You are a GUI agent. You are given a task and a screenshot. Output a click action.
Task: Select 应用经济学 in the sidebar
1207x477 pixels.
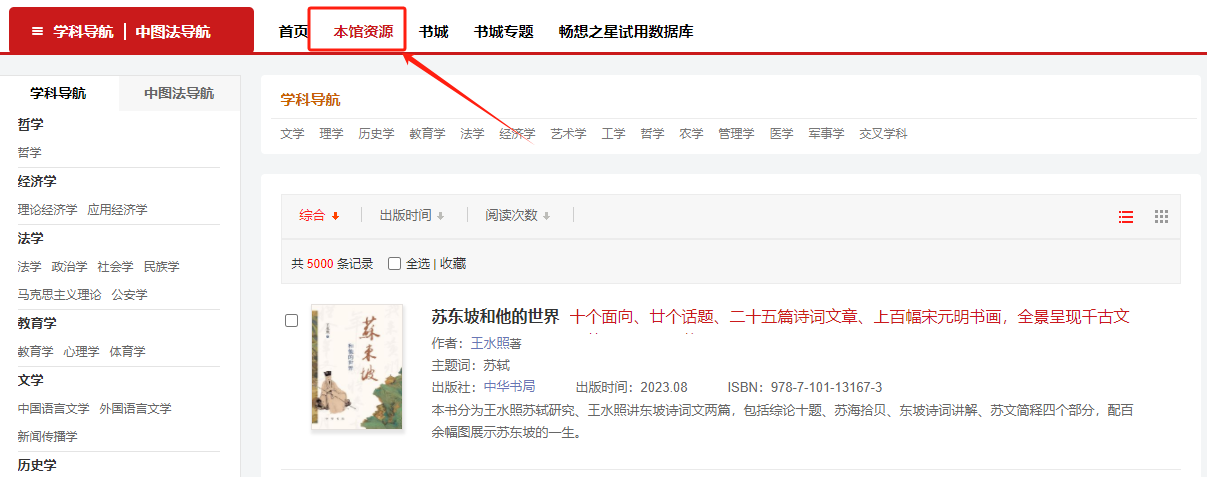[117, 210]
